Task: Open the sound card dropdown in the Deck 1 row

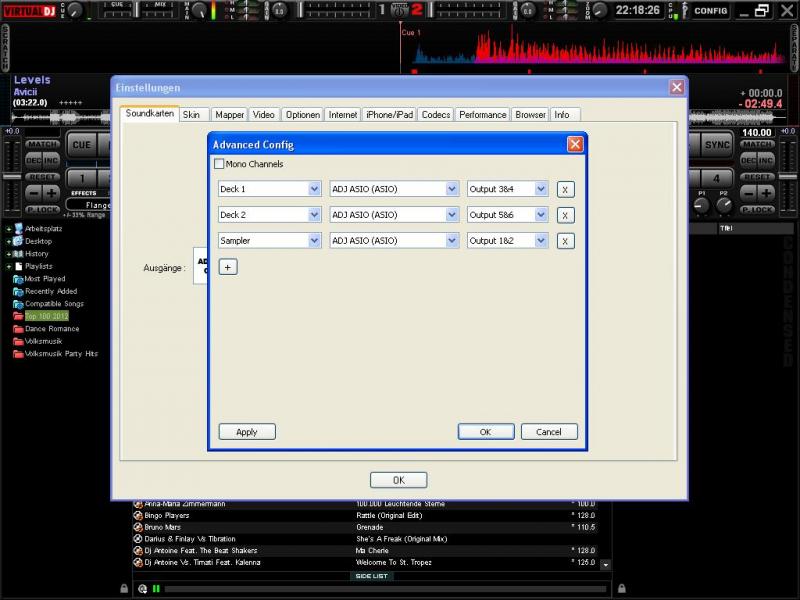Action: (x=394, y=189)
